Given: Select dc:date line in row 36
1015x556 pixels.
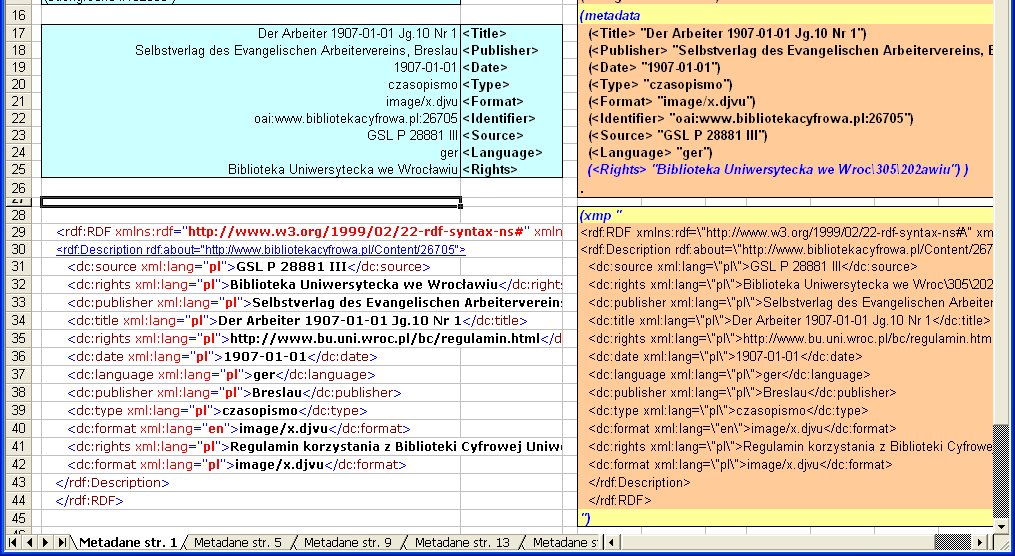Looking at the screenshot, I should (222, 357).
